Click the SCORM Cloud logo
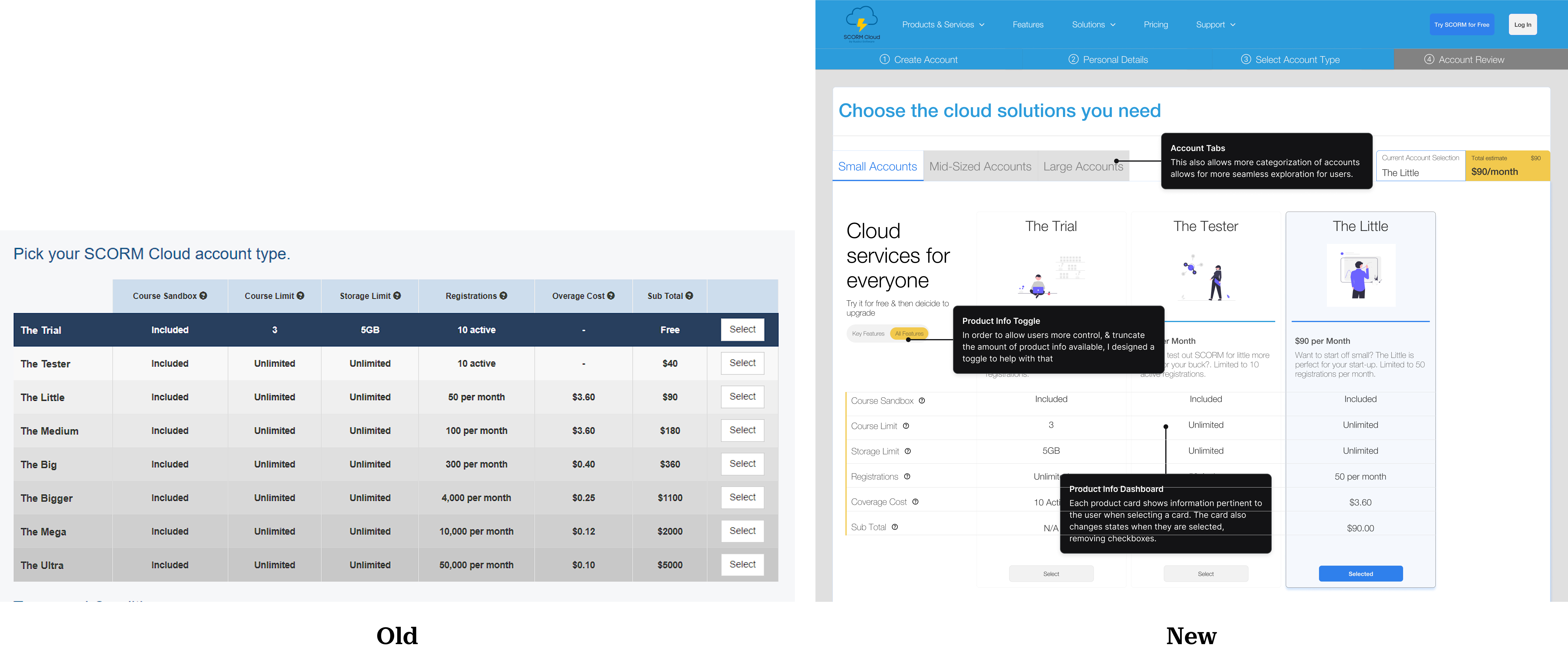The image size is (1568, 650). (861, 24)
